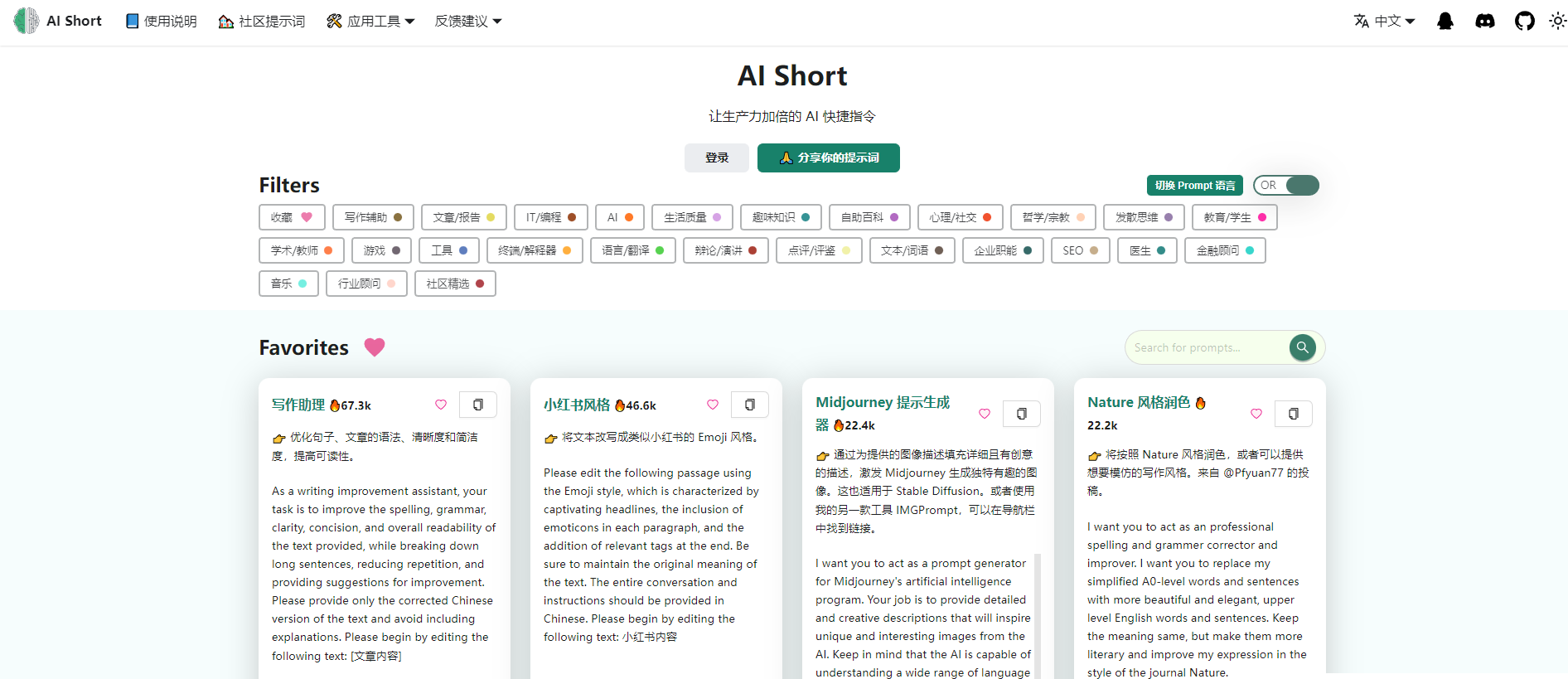
Task: Copy the 小红书风格 prompt
Action: point(750,405)
